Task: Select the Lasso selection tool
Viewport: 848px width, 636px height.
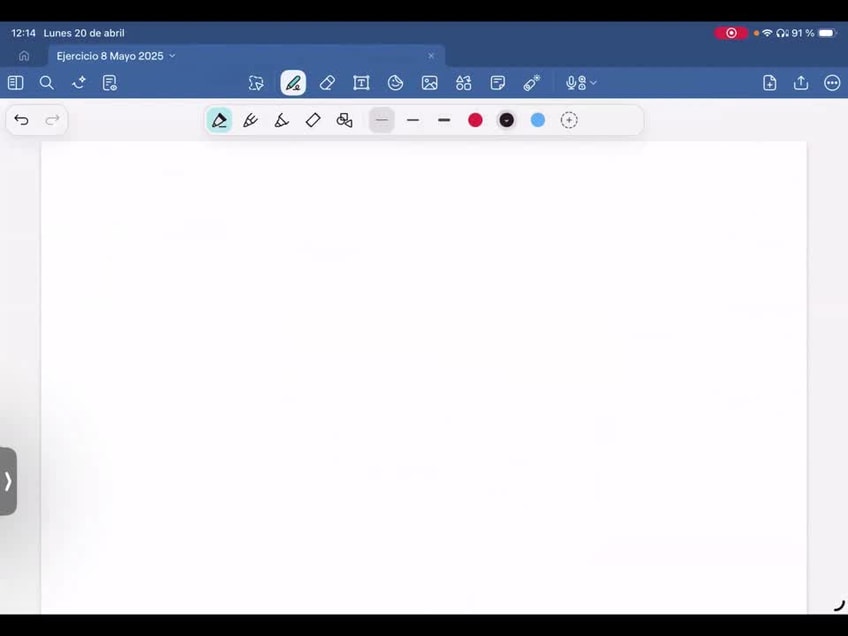Action: [256, 83]
